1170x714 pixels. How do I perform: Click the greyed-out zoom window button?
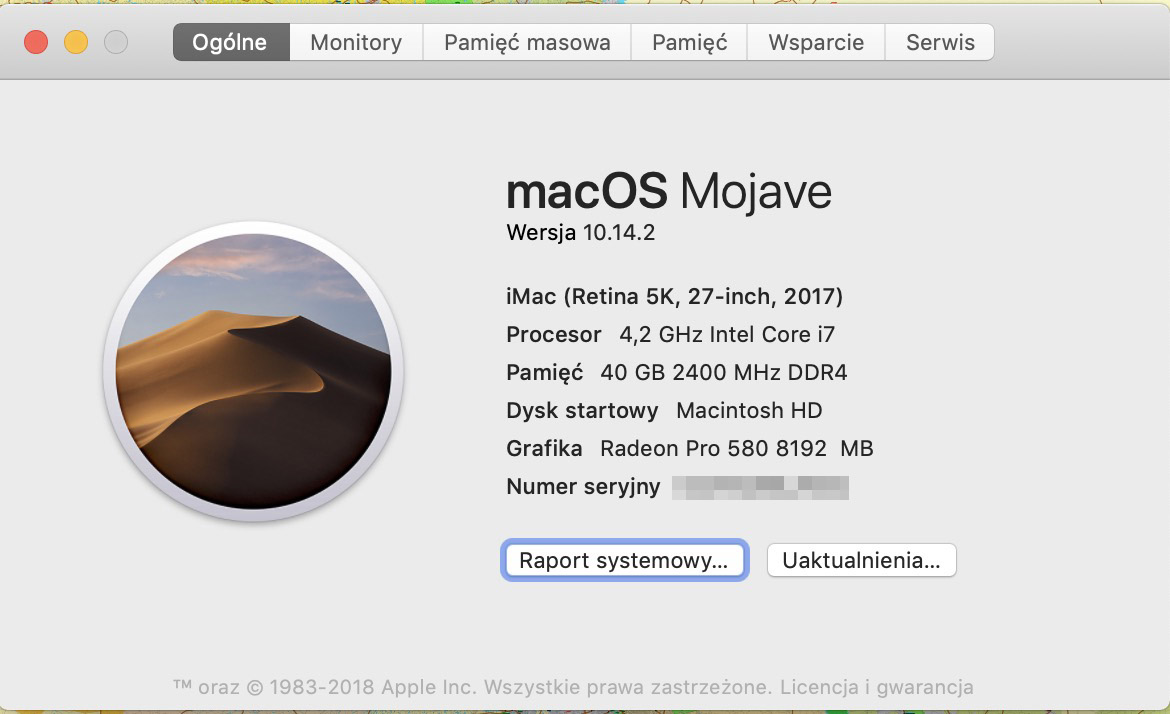[x=116, y=42]
